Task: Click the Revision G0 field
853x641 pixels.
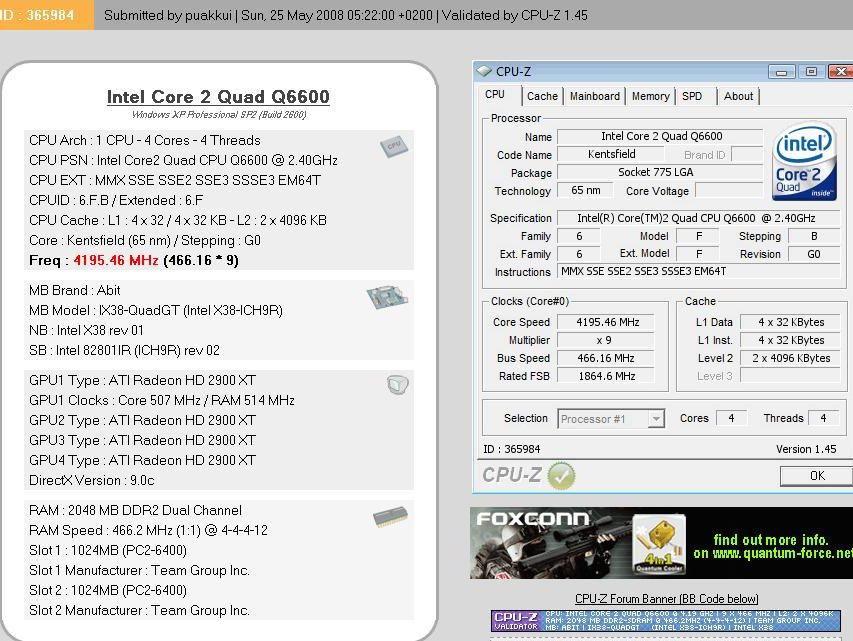Action: point(814,254)
